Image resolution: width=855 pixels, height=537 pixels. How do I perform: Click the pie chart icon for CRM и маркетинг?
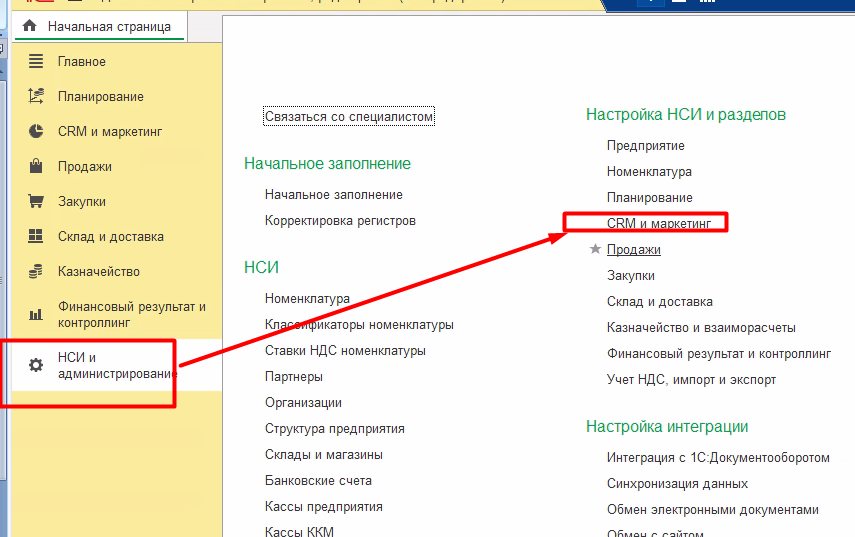36,132
